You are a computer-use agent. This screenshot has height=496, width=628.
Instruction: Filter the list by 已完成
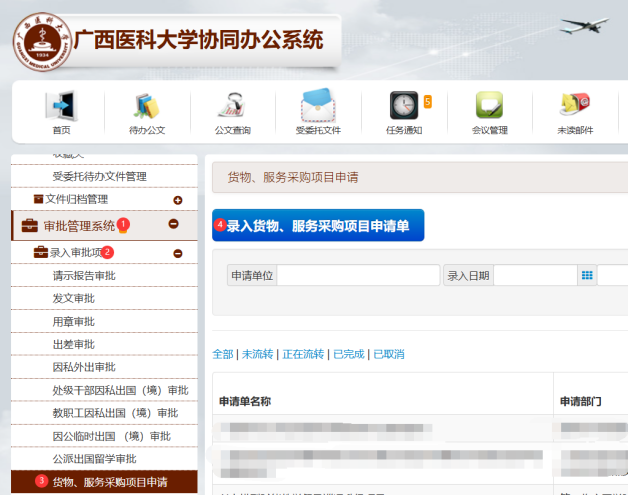coord(348,354)
